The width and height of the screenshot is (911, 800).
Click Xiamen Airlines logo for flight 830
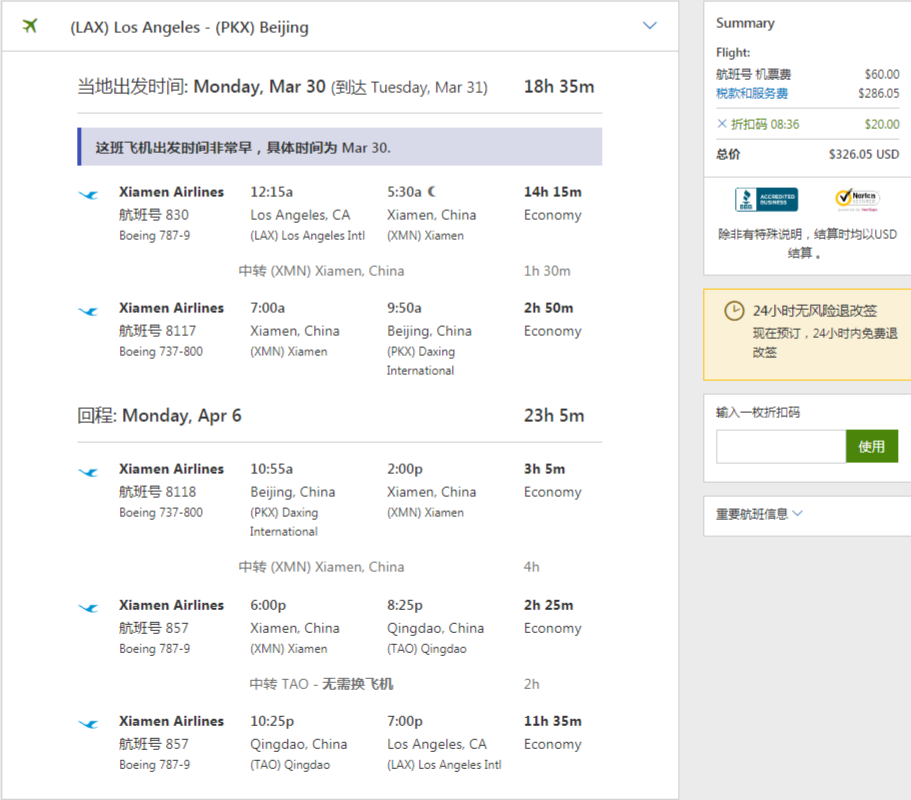(88, 195)
